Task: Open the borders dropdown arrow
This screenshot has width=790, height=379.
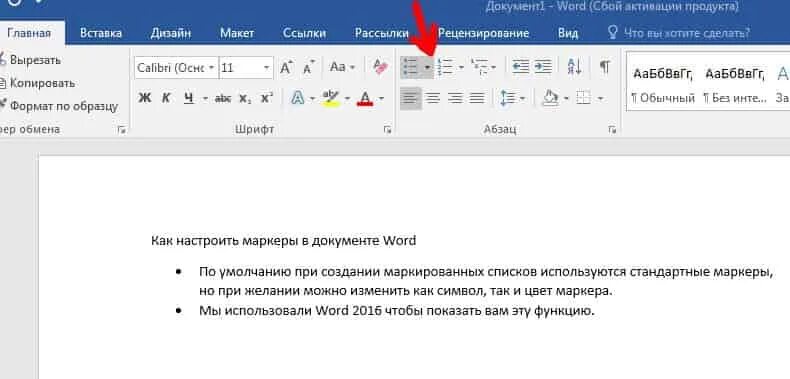Action: pyautogui.click(x=600, y=98)
